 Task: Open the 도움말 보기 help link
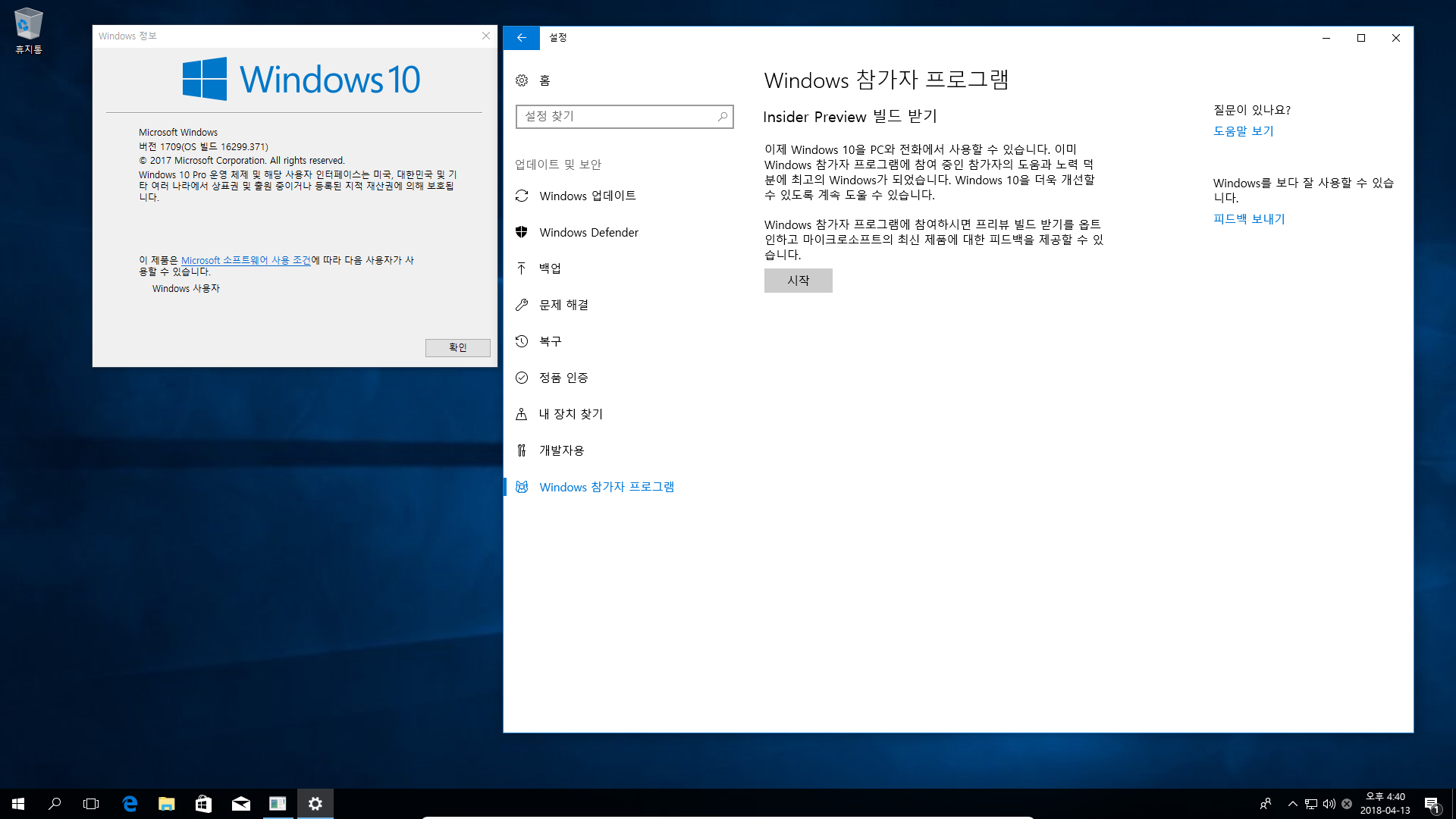[x=1243, y=131]
